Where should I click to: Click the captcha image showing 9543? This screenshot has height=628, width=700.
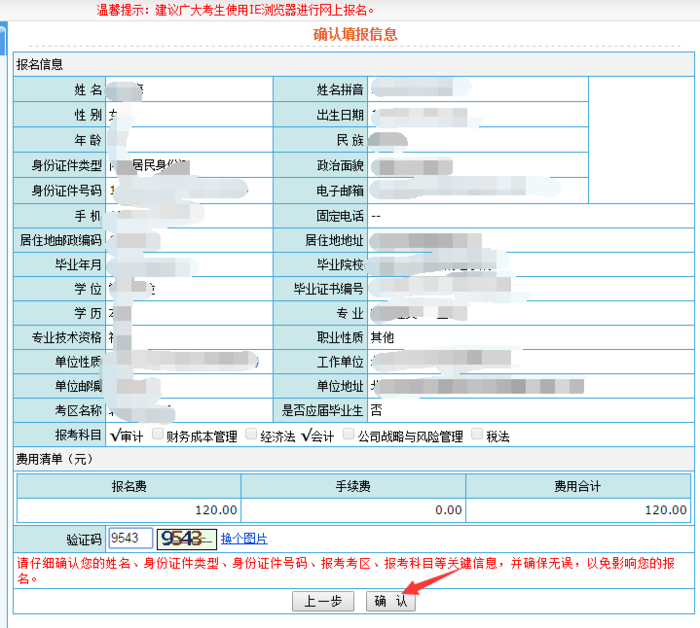(x=187, y=539)
